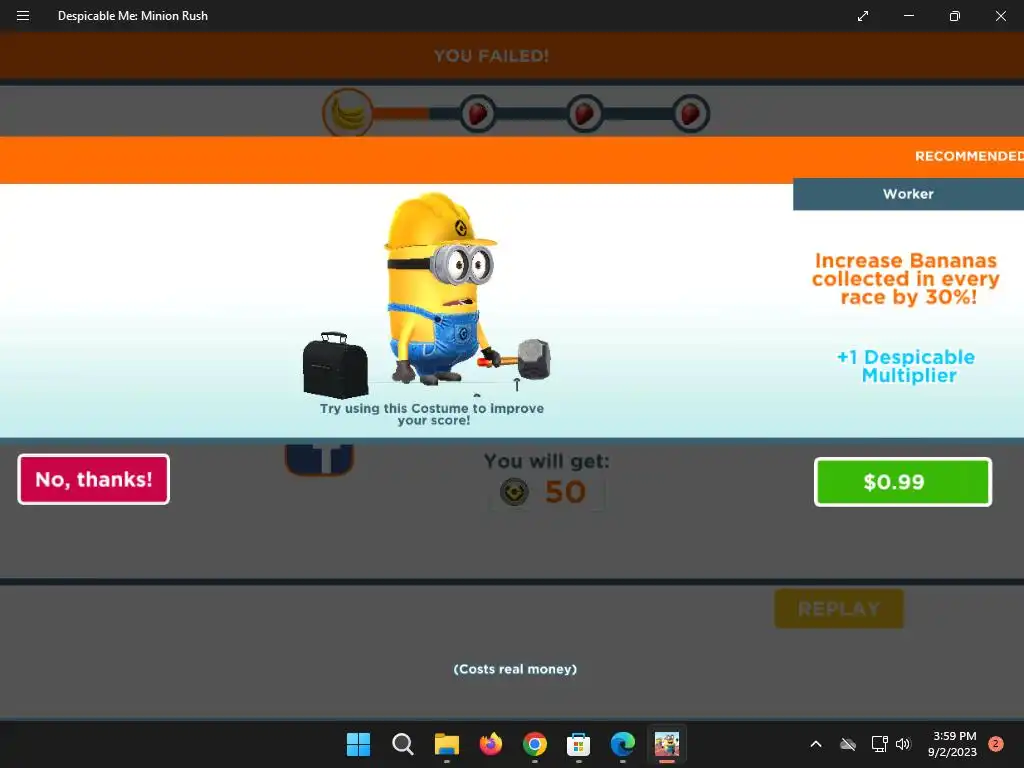The image size is (1024, 768).
Task: Open File Explorer from the taskbar
Action: (447, 744)
